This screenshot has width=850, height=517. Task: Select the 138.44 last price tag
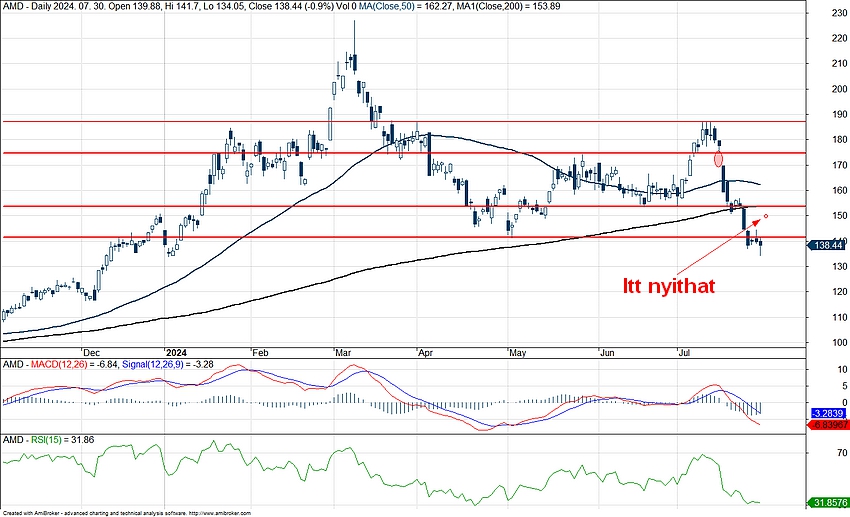tap(828, 245)
